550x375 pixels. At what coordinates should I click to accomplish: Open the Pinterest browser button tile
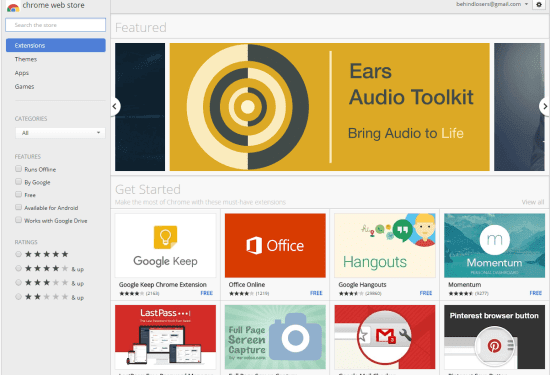tap(494, 337)
